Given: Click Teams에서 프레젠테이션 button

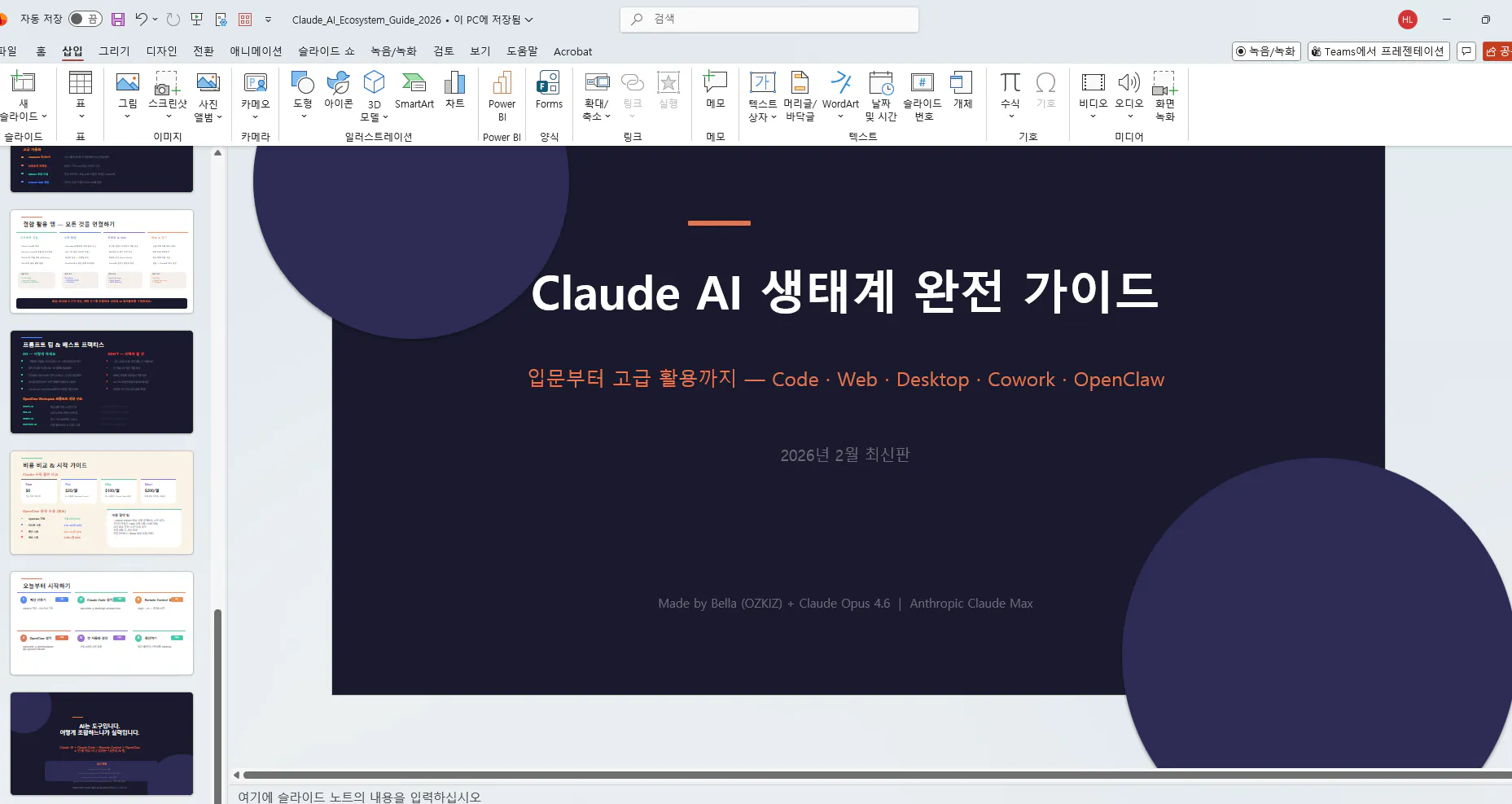Looking at the screenshot, I should click(x=1378, y=51).
